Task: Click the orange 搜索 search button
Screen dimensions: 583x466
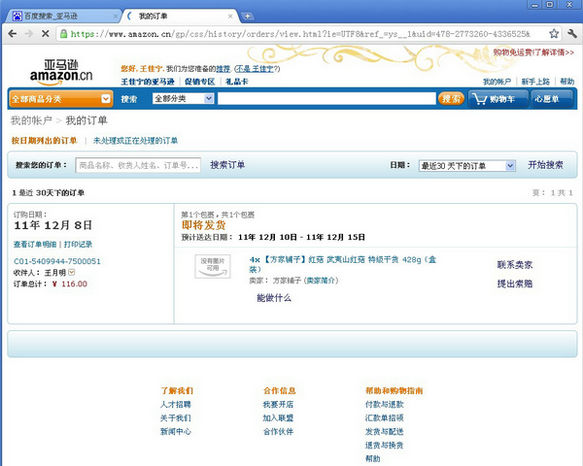Action: click(451, 99)
